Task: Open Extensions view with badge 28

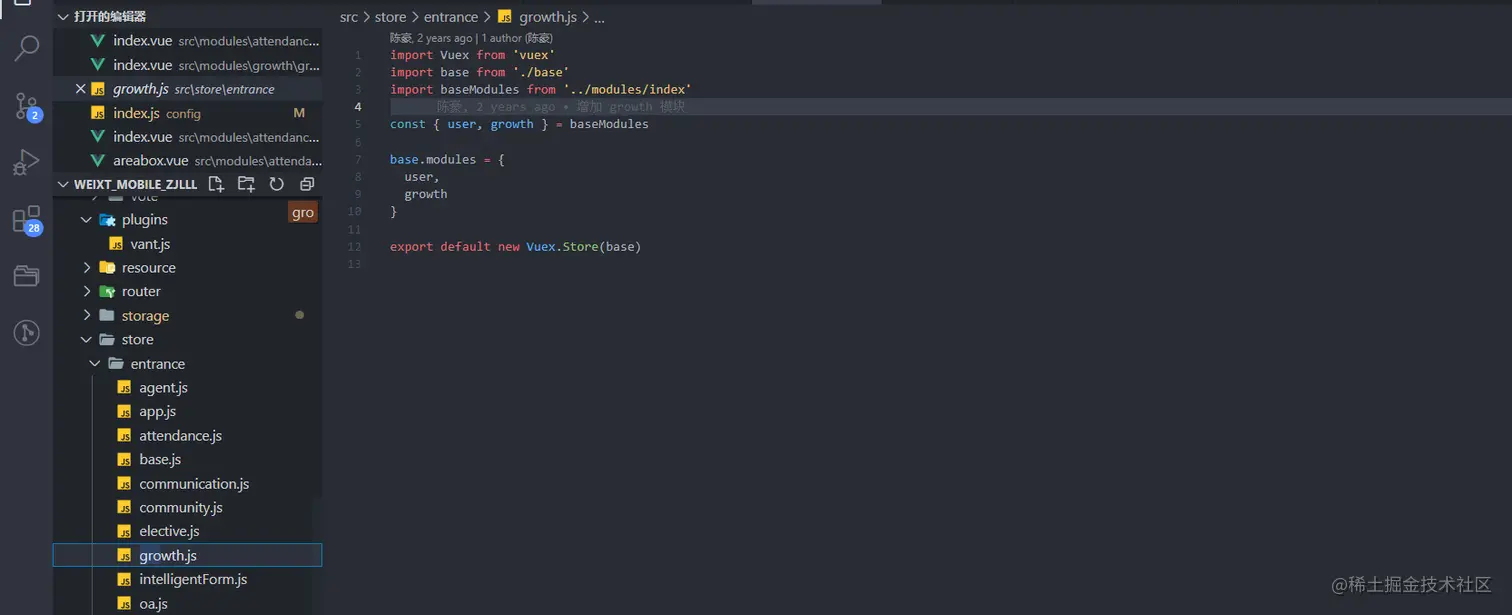Action: pos(27,220)
